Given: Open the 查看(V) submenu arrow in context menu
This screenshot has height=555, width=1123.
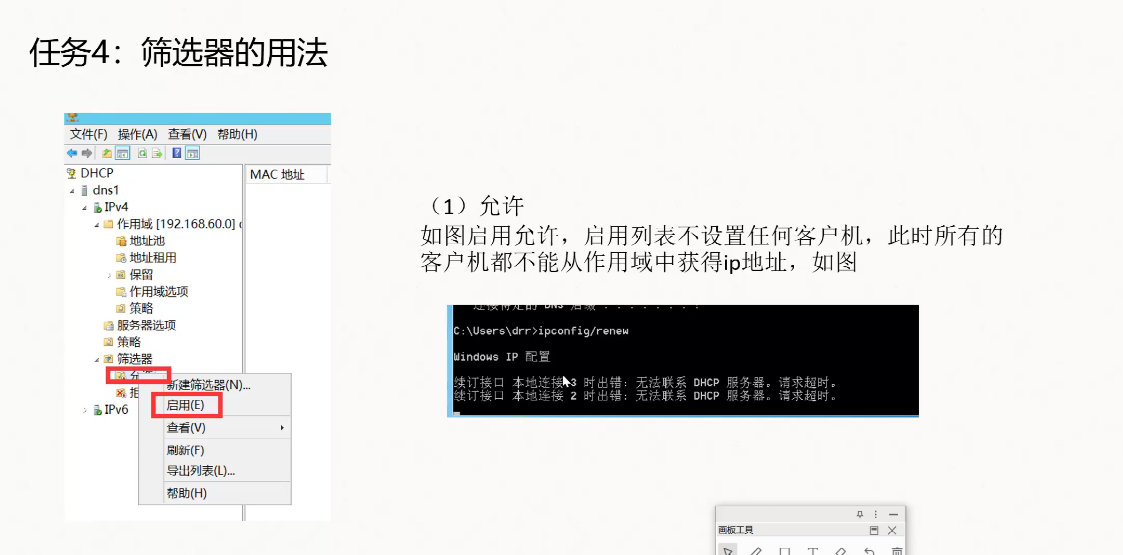Looking at the screenshot, I should (x=282, y=428).
